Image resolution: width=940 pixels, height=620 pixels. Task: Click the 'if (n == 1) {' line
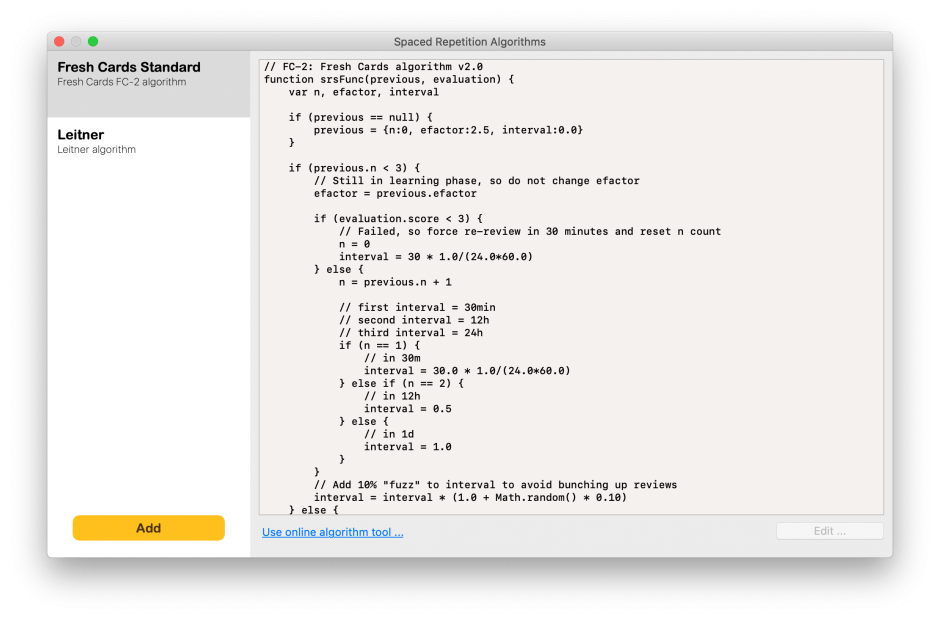[379, 345]
